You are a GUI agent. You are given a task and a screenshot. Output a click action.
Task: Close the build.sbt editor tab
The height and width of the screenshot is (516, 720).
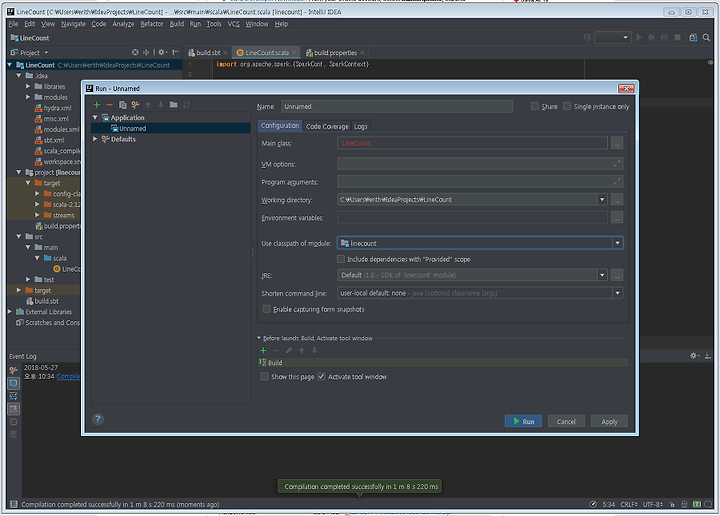225,53
